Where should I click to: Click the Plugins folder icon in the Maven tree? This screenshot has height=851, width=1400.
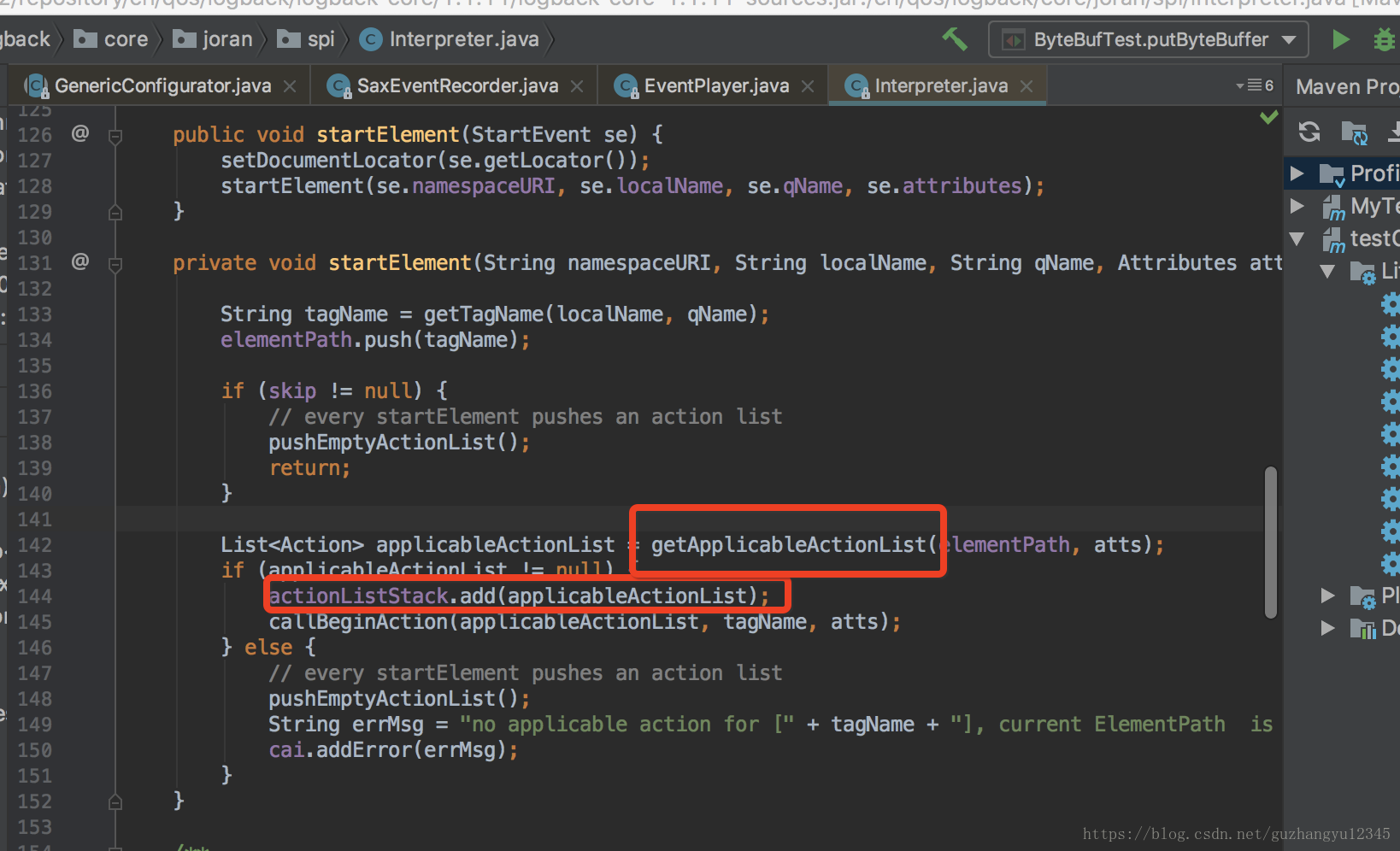[x=1363, y=596]
